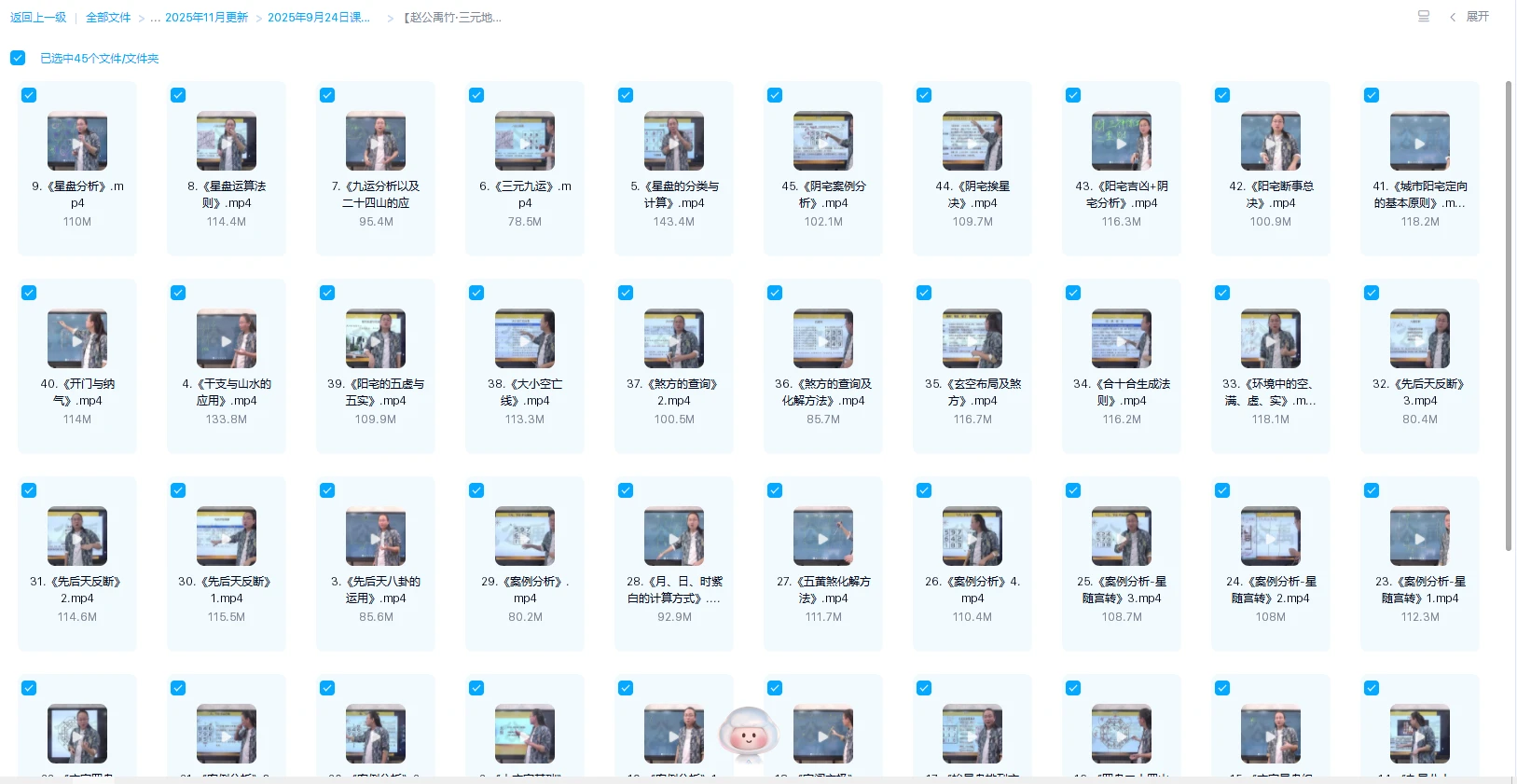Go to 全部文件 in the breadcrumb
This screenshot has height=784, width=1517.
point(108,18)
